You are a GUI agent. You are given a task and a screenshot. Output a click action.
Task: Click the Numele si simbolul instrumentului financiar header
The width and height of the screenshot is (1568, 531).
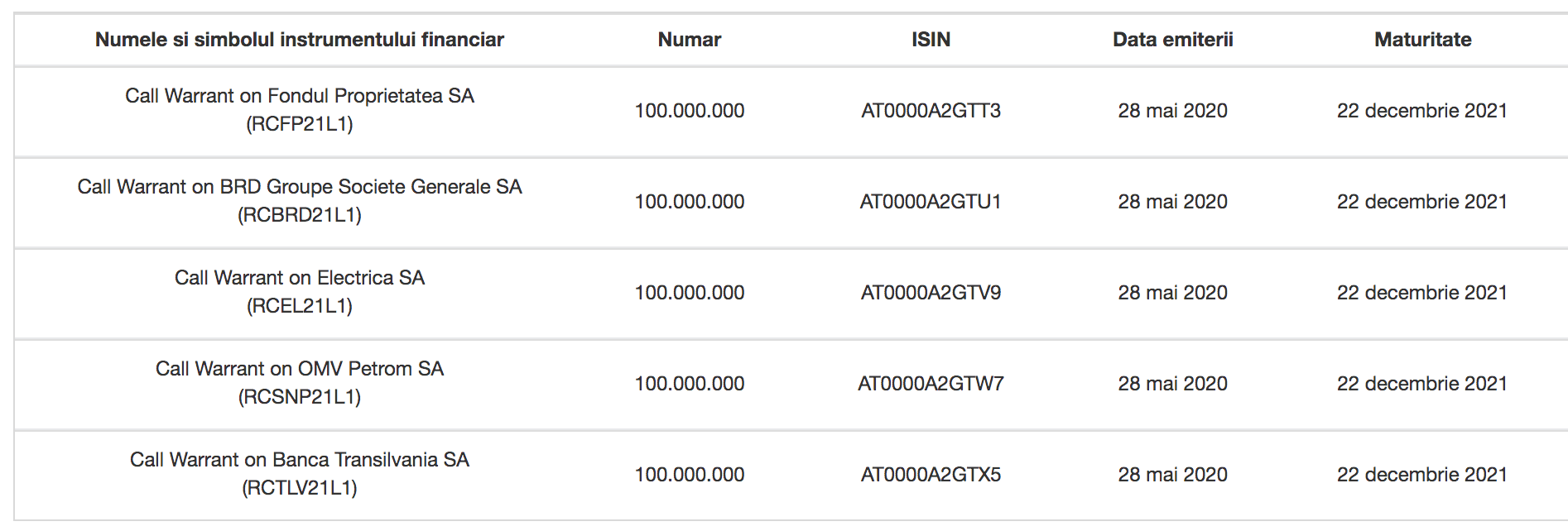300,40
